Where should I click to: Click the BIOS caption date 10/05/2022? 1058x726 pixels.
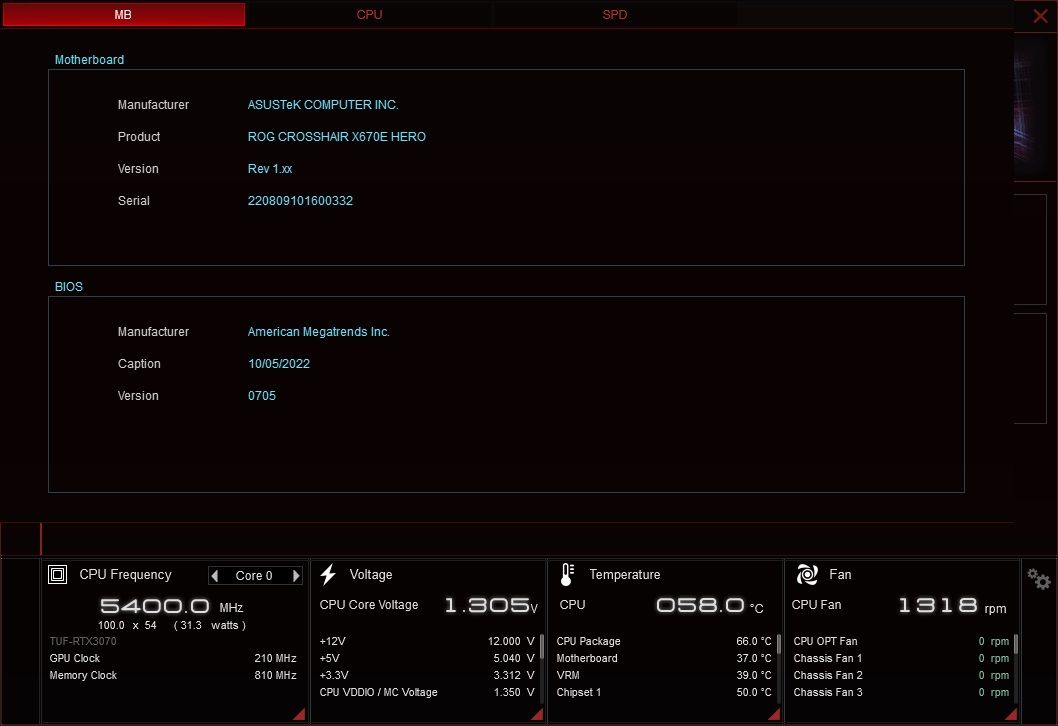pos(279,364)
